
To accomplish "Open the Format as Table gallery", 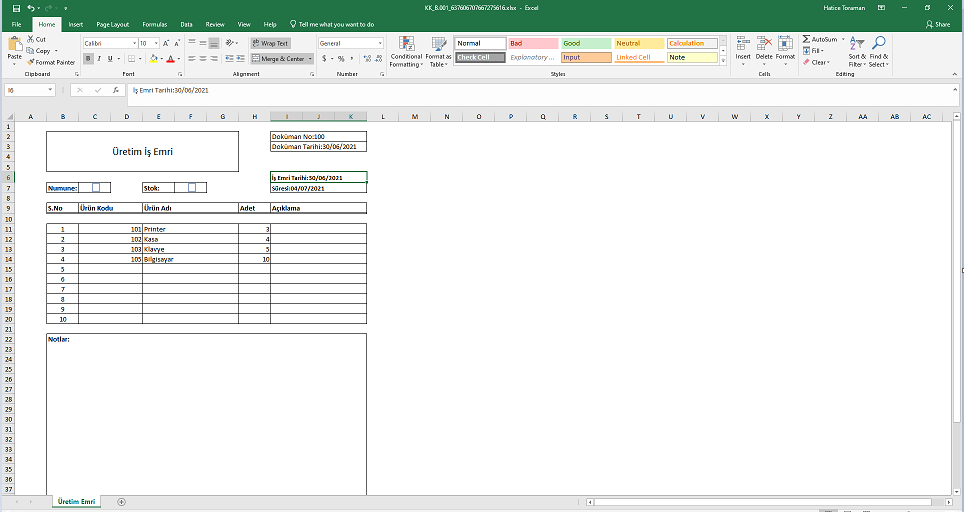I will [x=438, y=51].
